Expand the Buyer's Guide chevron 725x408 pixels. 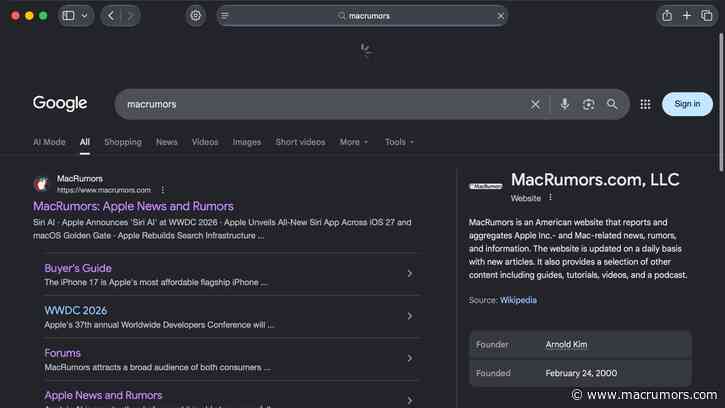click(410, 274)
